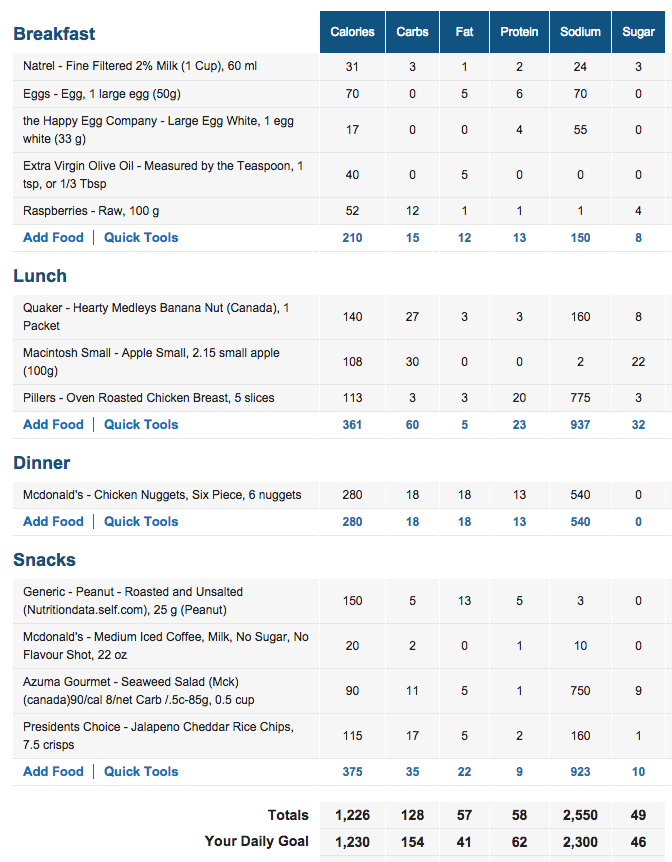
Task: Select the Happy Egg Company egg white entry
Action: click(158, 130)
